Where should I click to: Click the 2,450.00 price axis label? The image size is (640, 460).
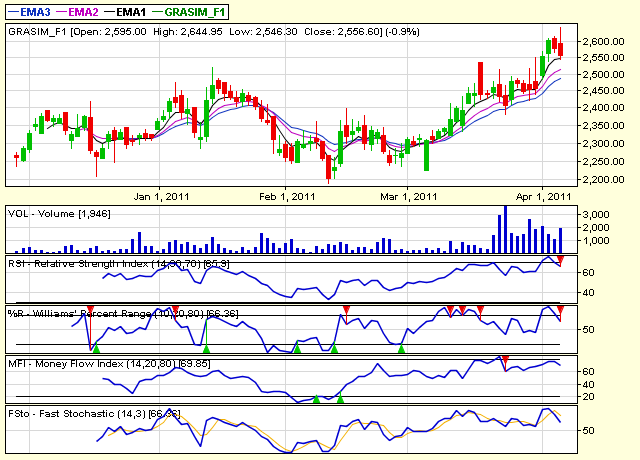coord(604,91)
